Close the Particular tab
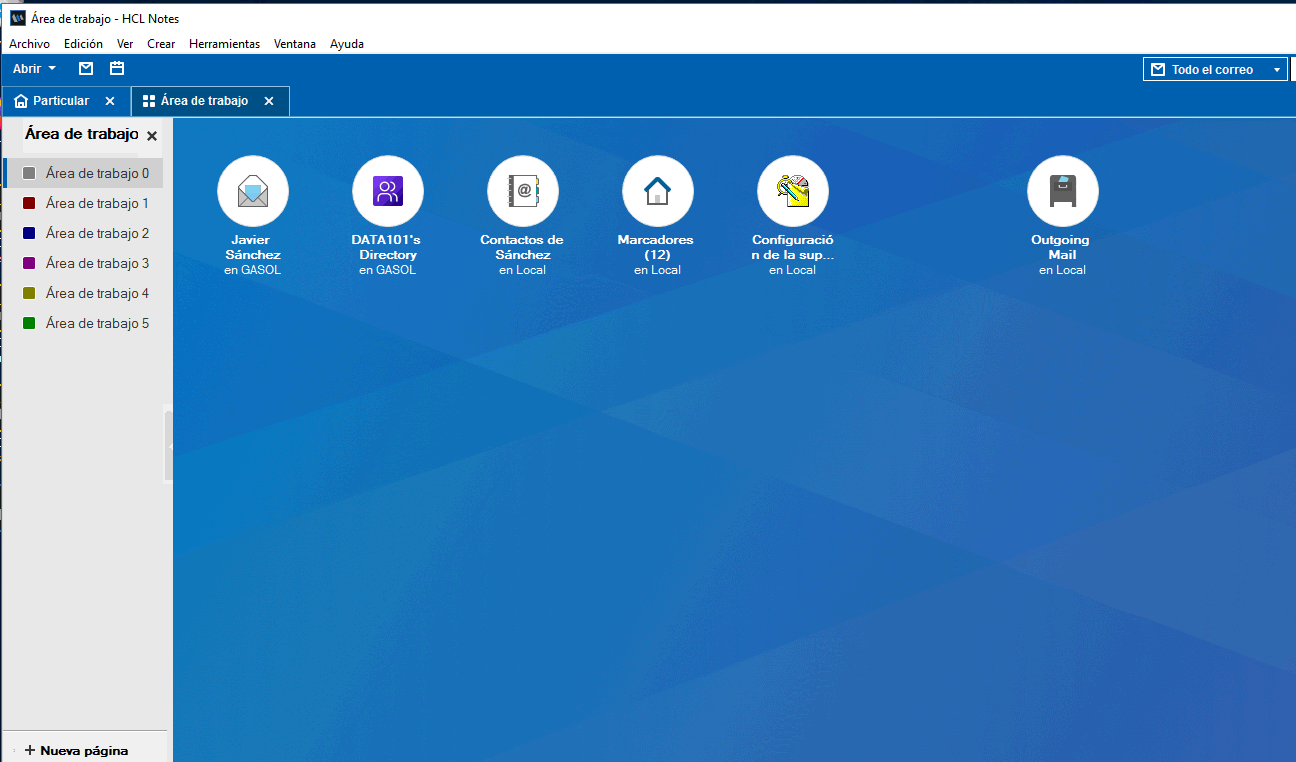Viewport: 1296px width, 762px height. coord(110,101)
